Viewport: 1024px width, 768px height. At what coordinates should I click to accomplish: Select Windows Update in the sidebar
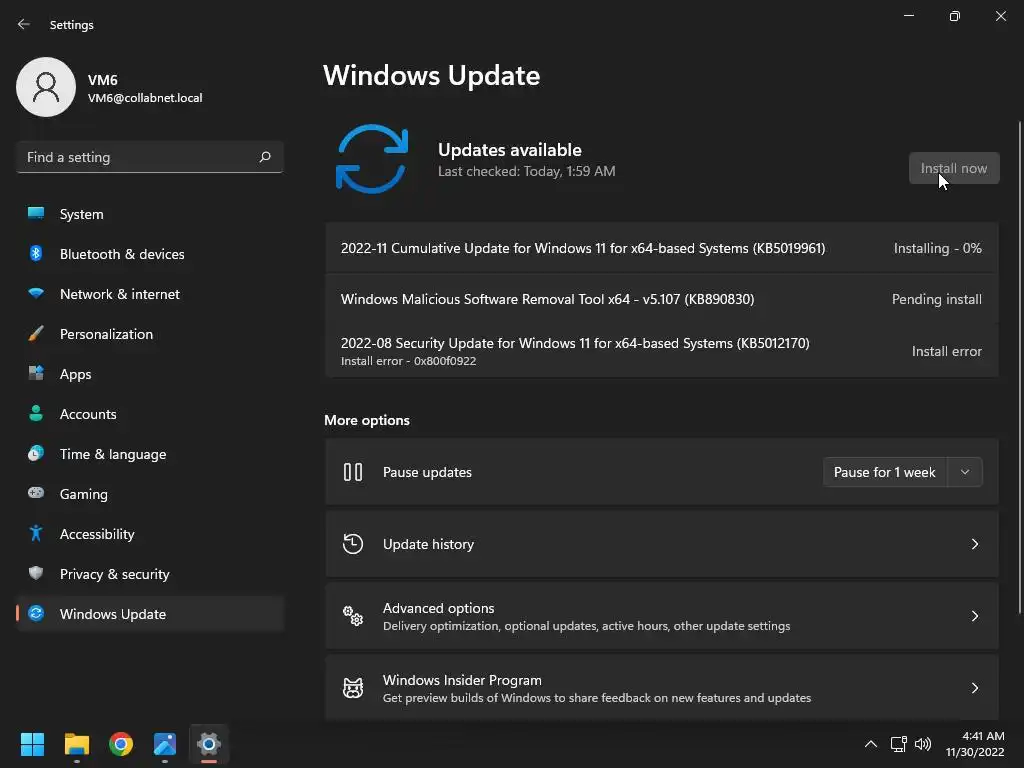tap(150, 614)
